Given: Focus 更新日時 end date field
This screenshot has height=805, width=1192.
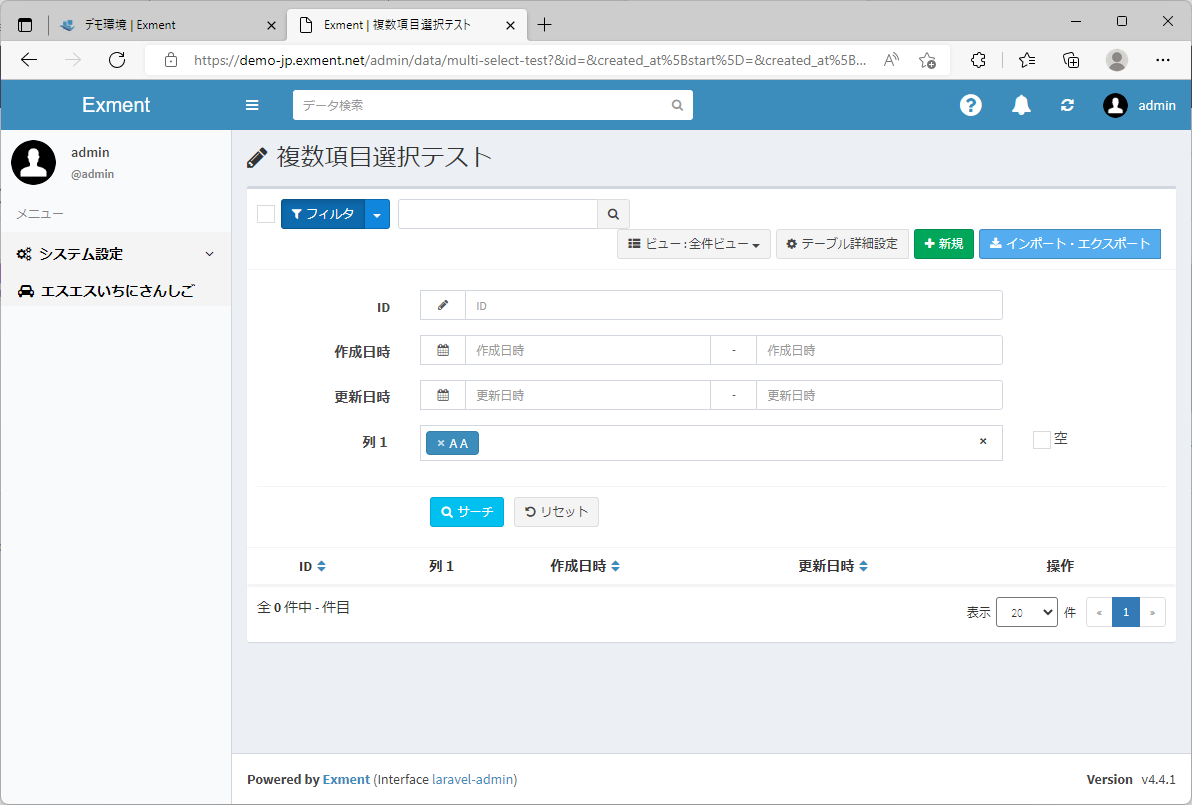Looking at the screenshot, I should click(x=879, y=395).
